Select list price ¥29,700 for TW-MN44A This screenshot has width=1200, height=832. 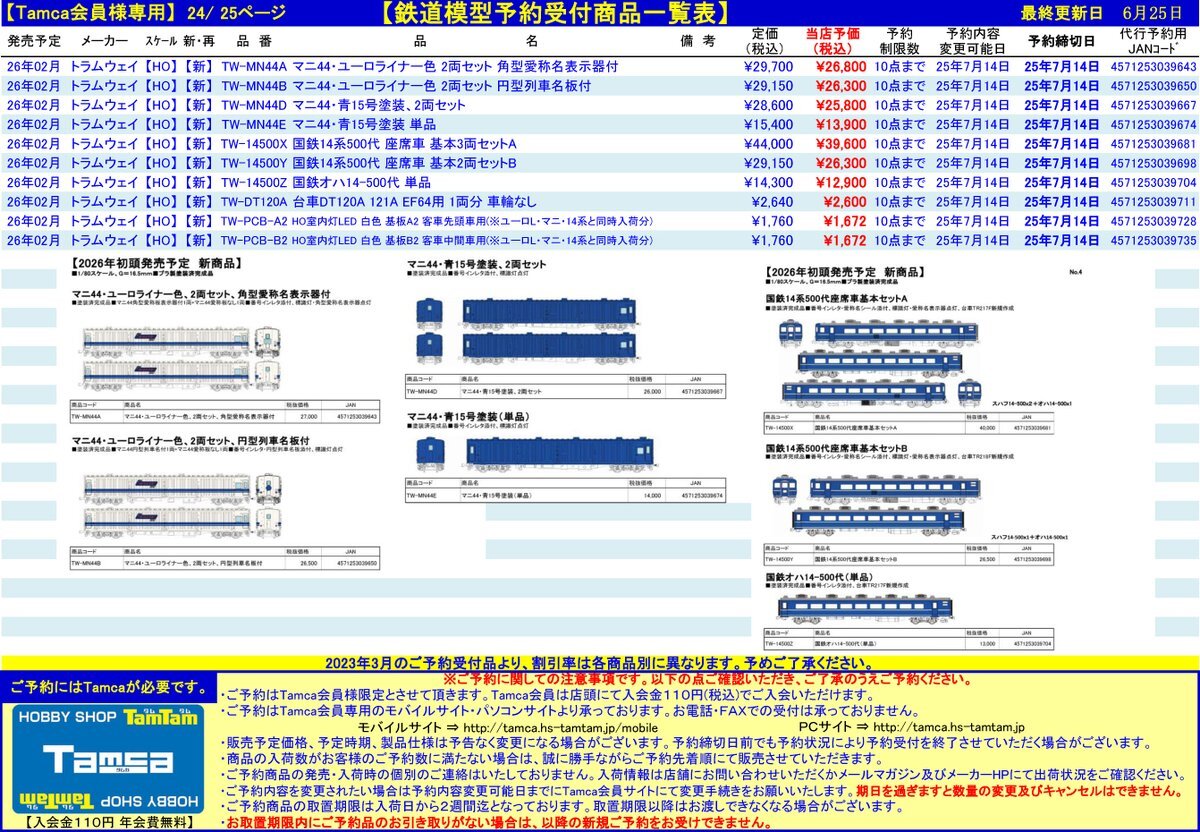click(x=769, y=67)
